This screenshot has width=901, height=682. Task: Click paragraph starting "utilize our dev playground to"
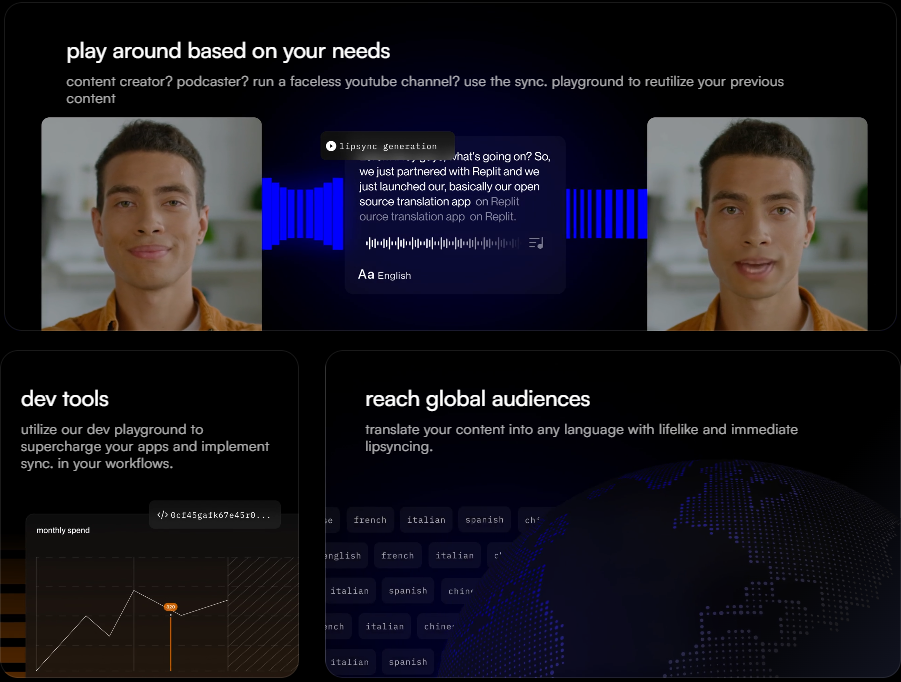point(145,446)
